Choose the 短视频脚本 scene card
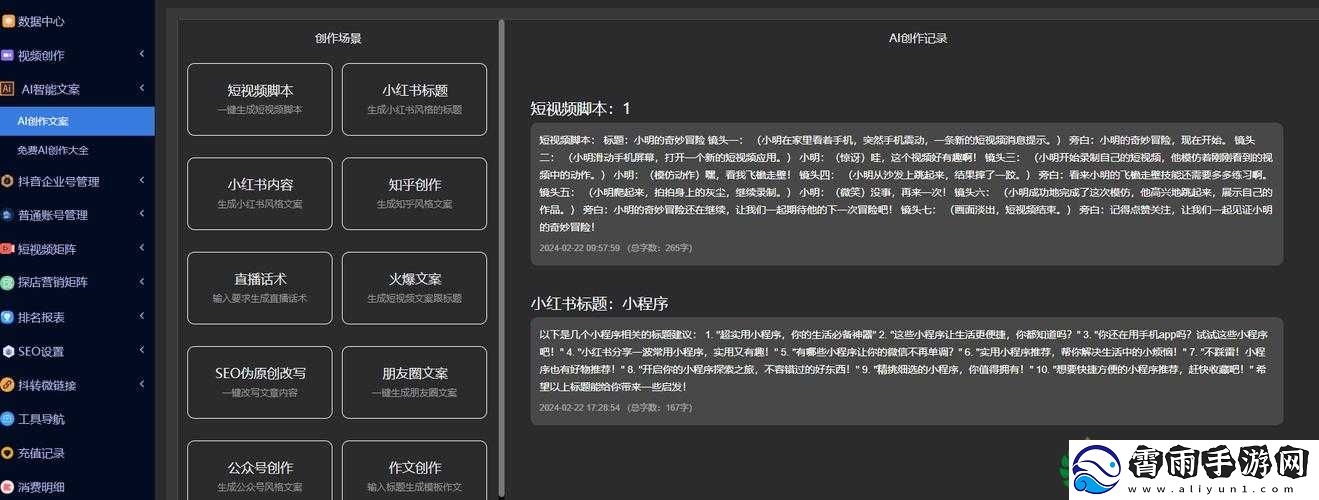Viewport: 1319px width, 500px height. [x=260, y=99]
